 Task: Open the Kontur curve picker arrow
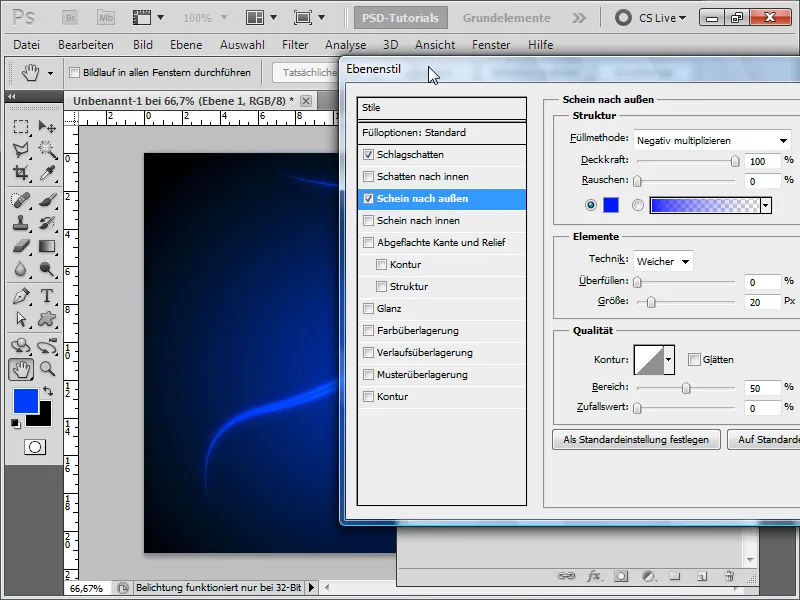point(669,360)
